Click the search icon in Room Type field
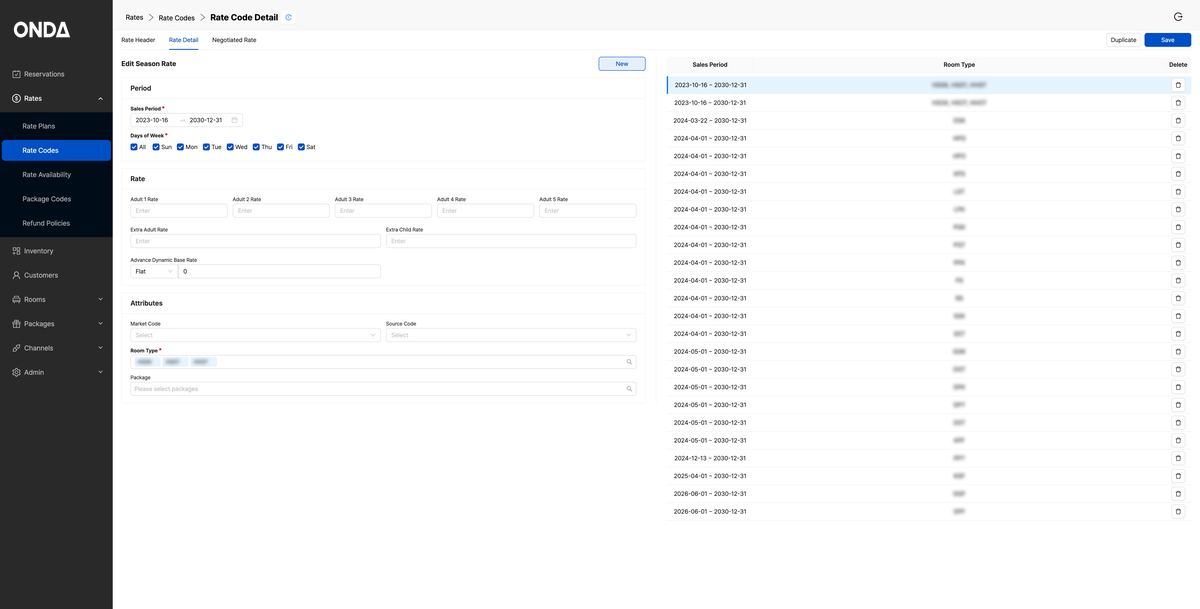The image size is (1200, 609). click(629, 362)
